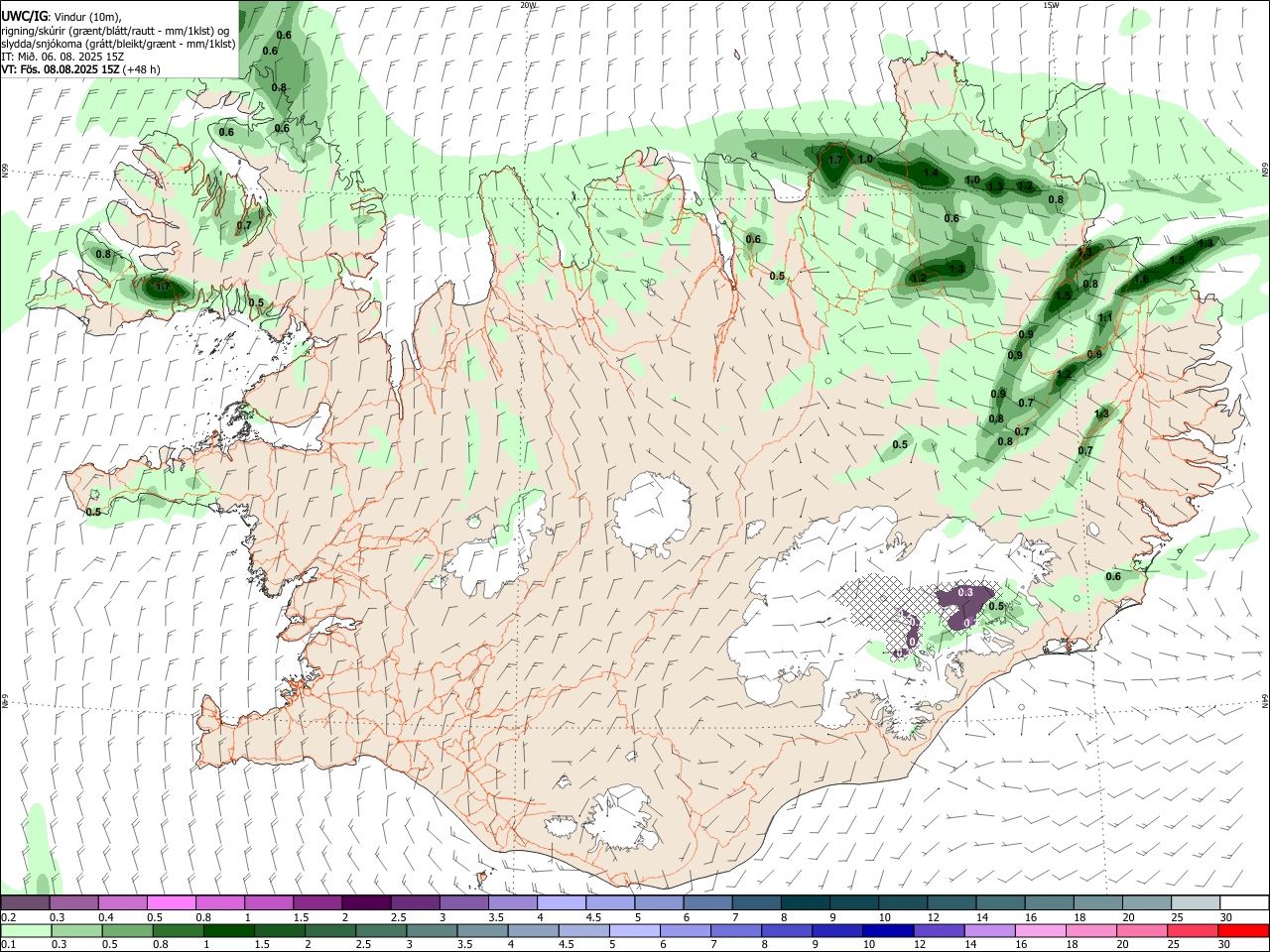Screen dimensions: 1270x952
Task: Click the valid time 'VT: Fös. 08.08.2025 15Z (+48 h)'
Action: coord(80,69)
